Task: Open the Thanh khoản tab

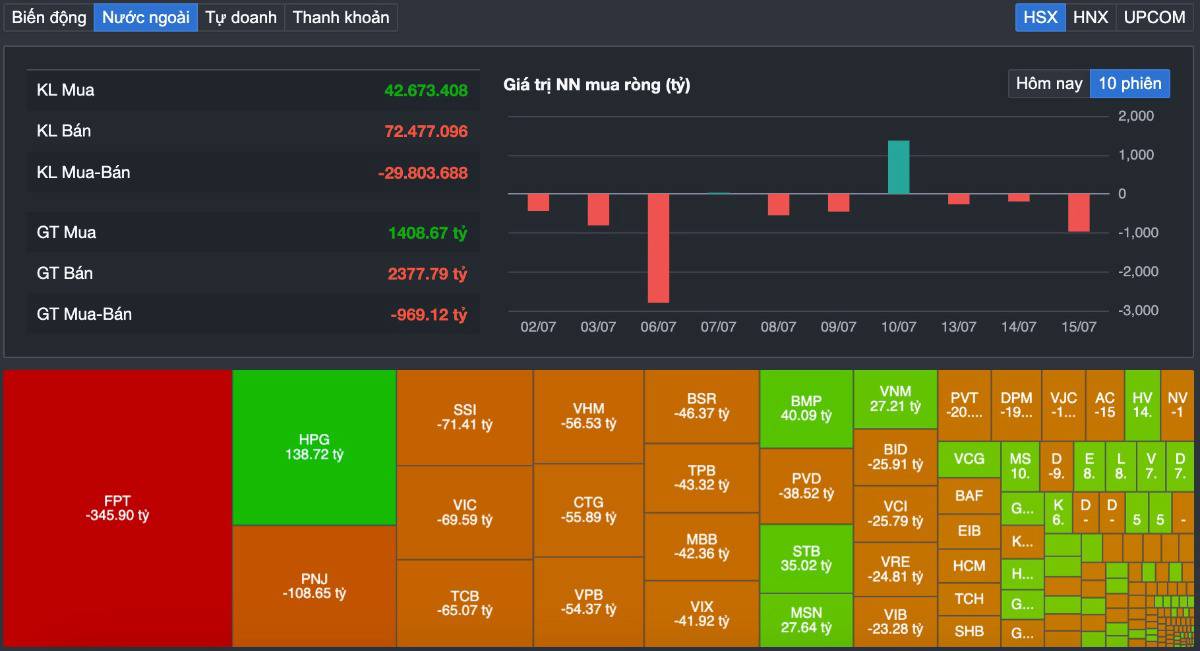Action: 341,17
